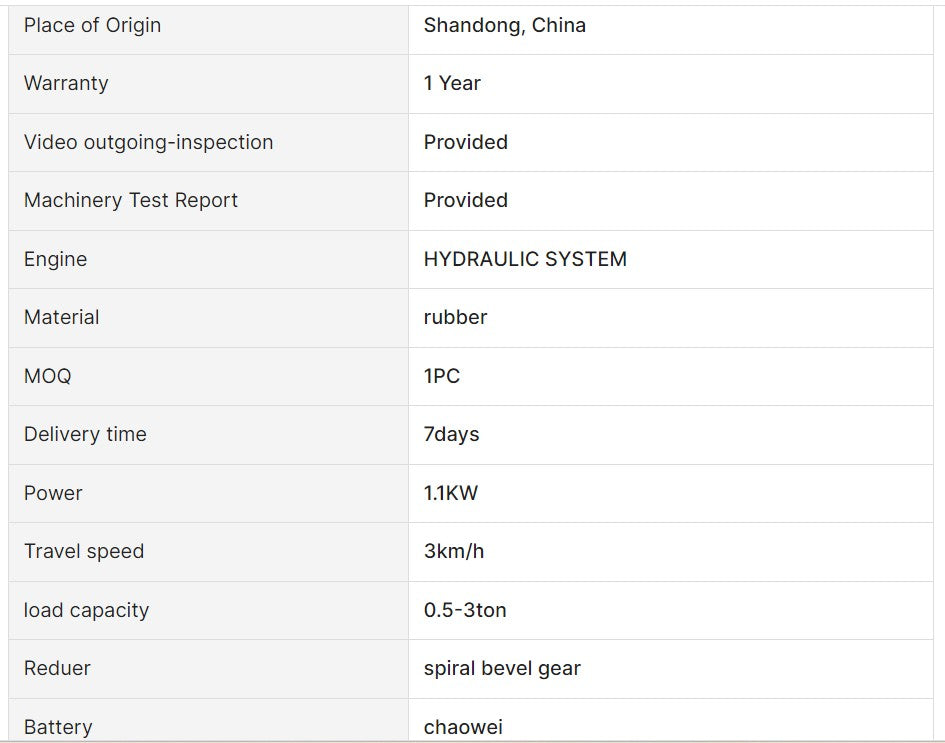Click the 'Video outgoing-inspection' label
This screenshot has height=743, width=945.
pyautogui.click(x=148, y=142)
